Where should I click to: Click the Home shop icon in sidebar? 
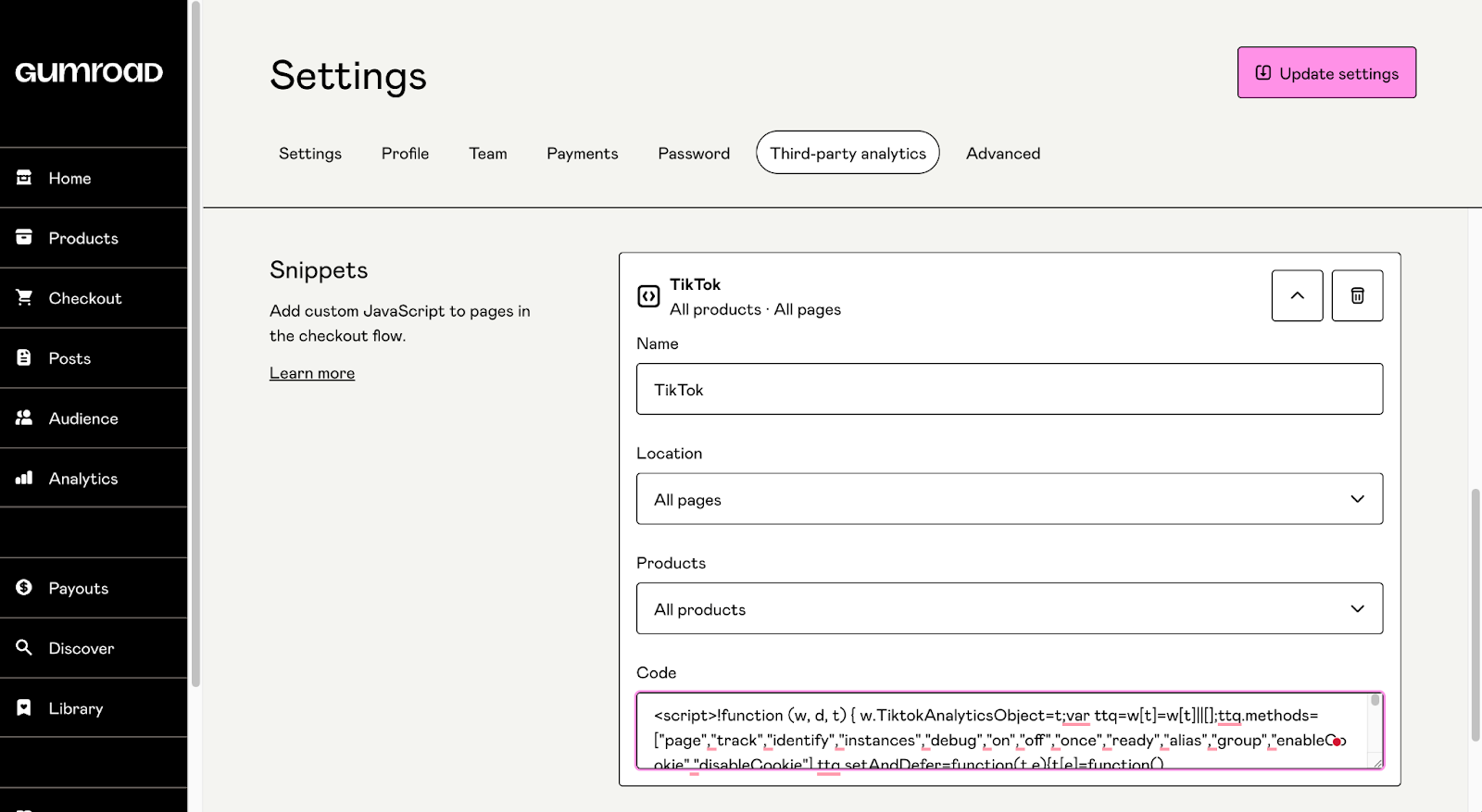click(x=24, y=177)
